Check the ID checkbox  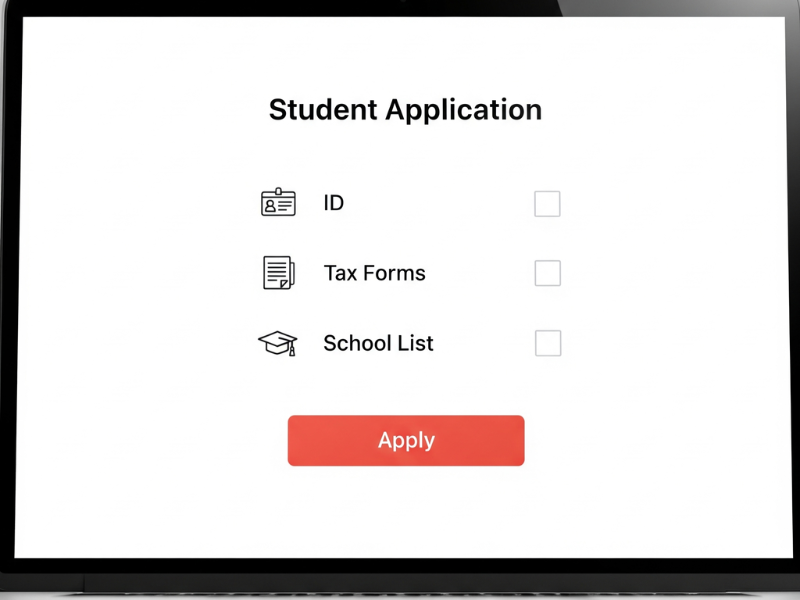[547, 203]
